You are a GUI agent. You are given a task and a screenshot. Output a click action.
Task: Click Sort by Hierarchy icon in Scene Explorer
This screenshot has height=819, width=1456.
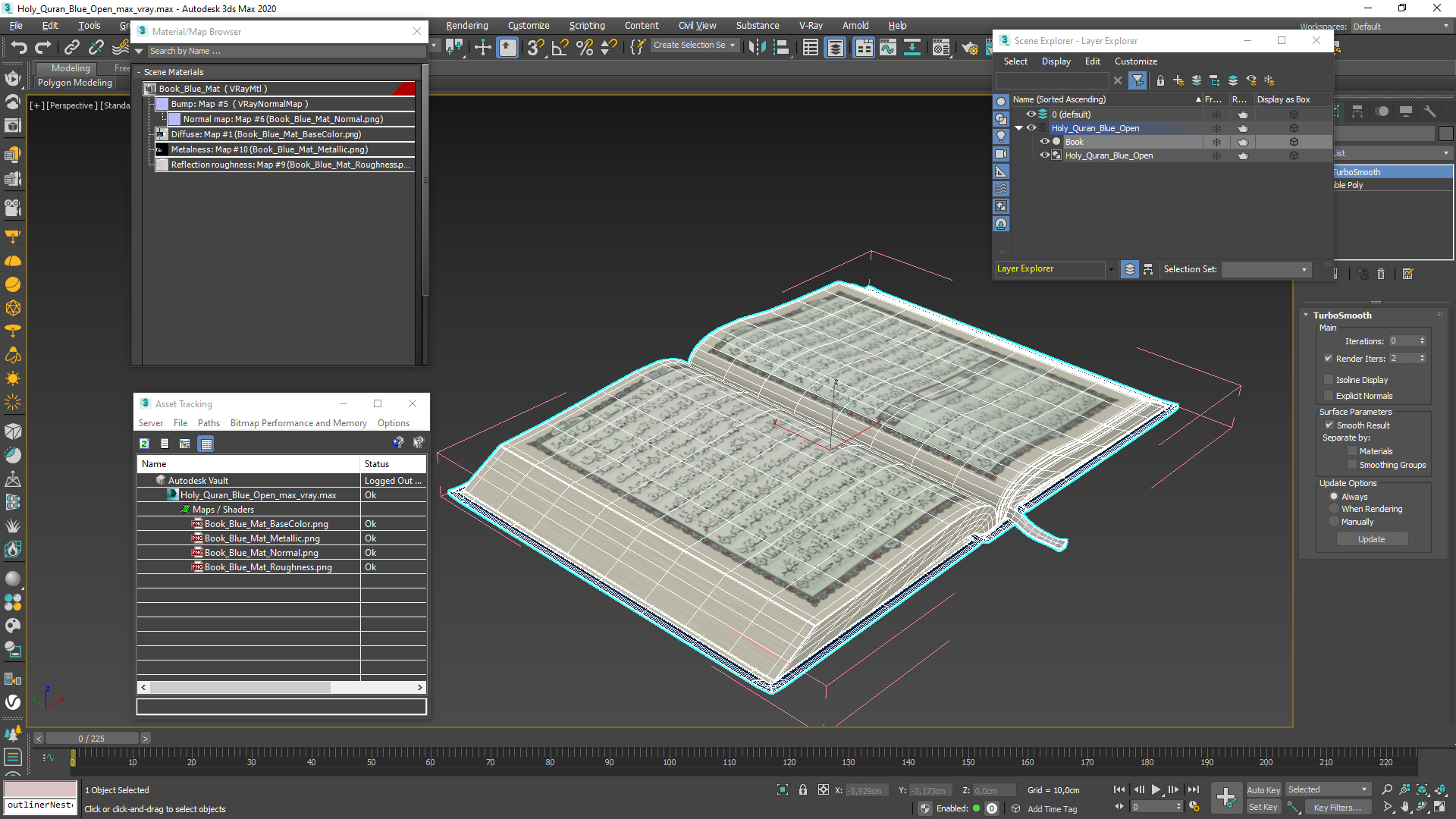tap(1148, 269)
